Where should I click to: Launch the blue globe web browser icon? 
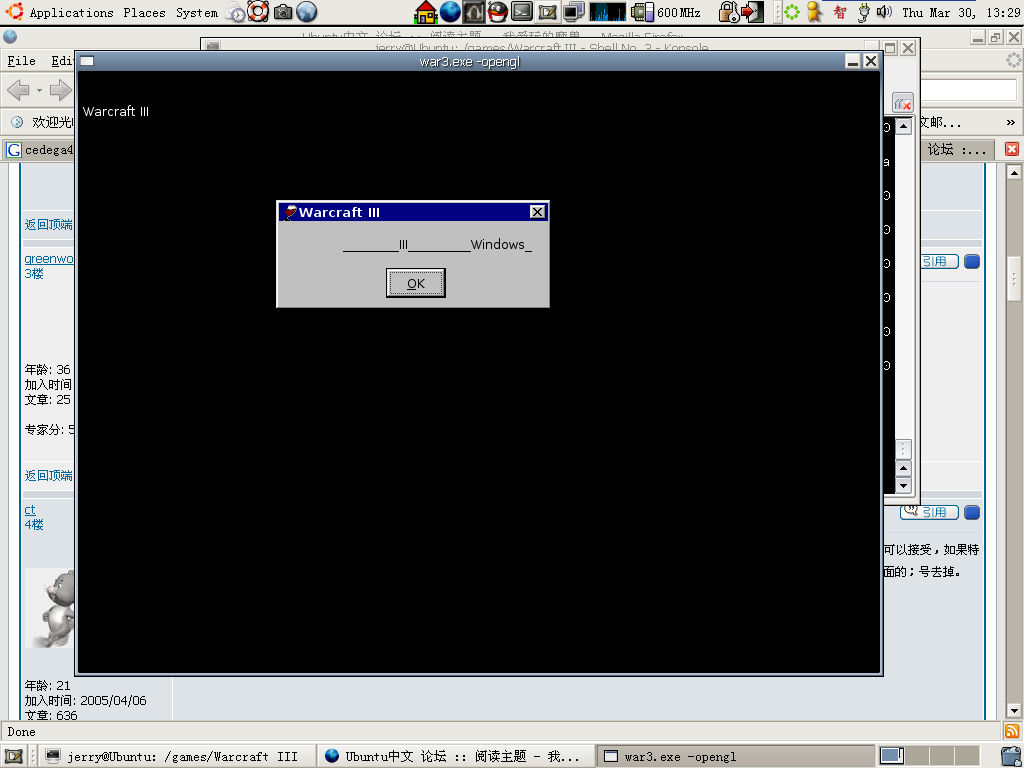pos(450,12)
